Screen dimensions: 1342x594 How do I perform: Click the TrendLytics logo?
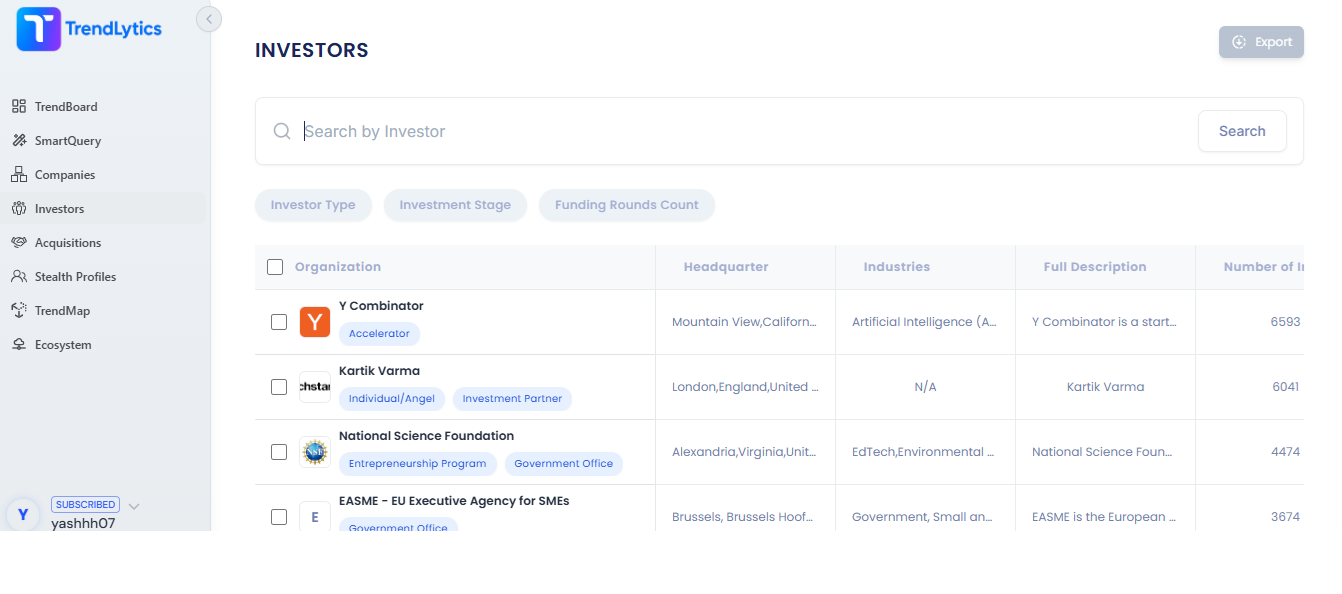pos(89,29)
